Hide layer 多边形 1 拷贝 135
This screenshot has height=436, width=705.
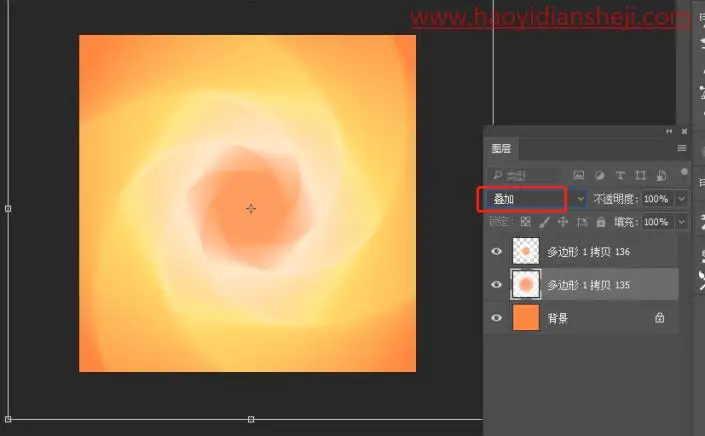496,285
